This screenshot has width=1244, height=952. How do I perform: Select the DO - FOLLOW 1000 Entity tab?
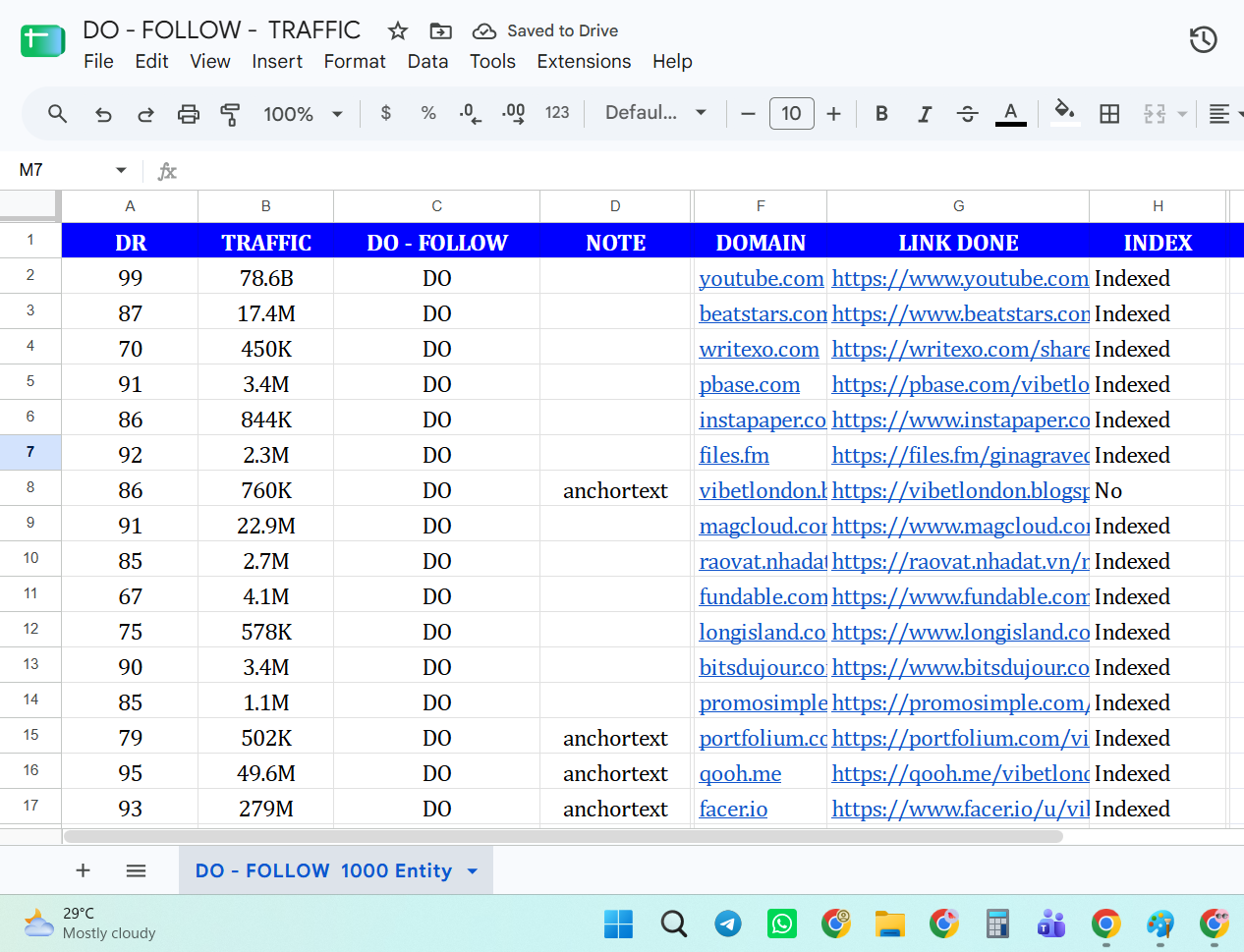(x=323, y=870)
